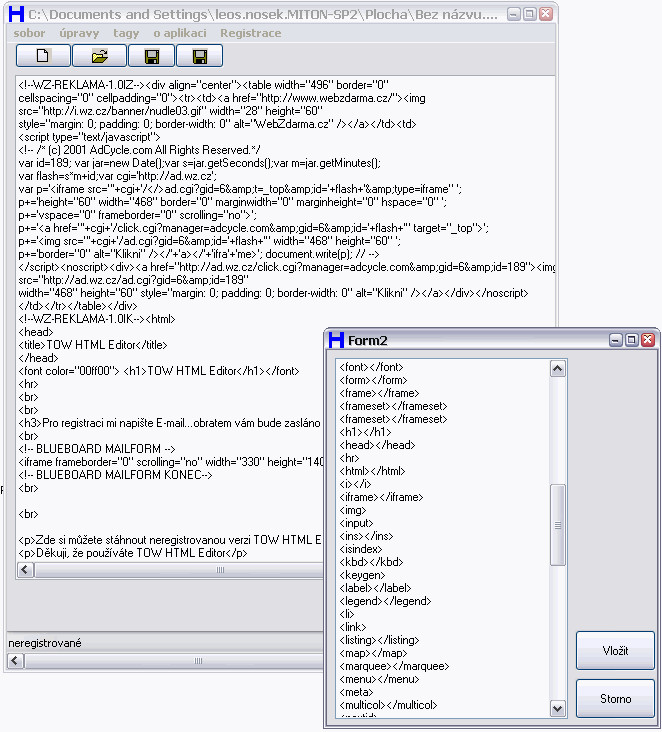Viewport: 662px width, 732px height.
Task: Click the Vložit button in Form2
Action: click(615, 651)
